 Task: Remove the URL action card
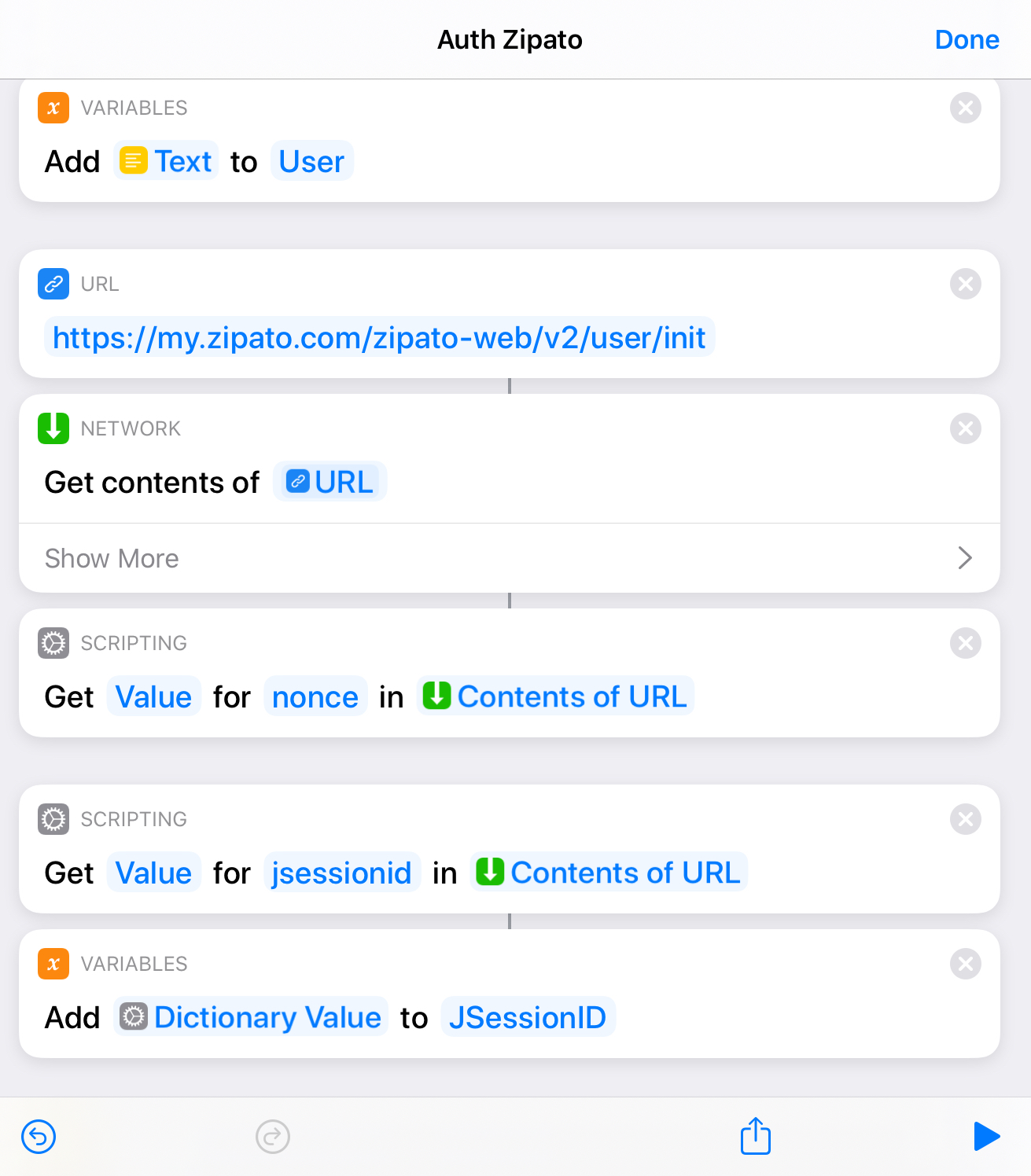(966, 284)
